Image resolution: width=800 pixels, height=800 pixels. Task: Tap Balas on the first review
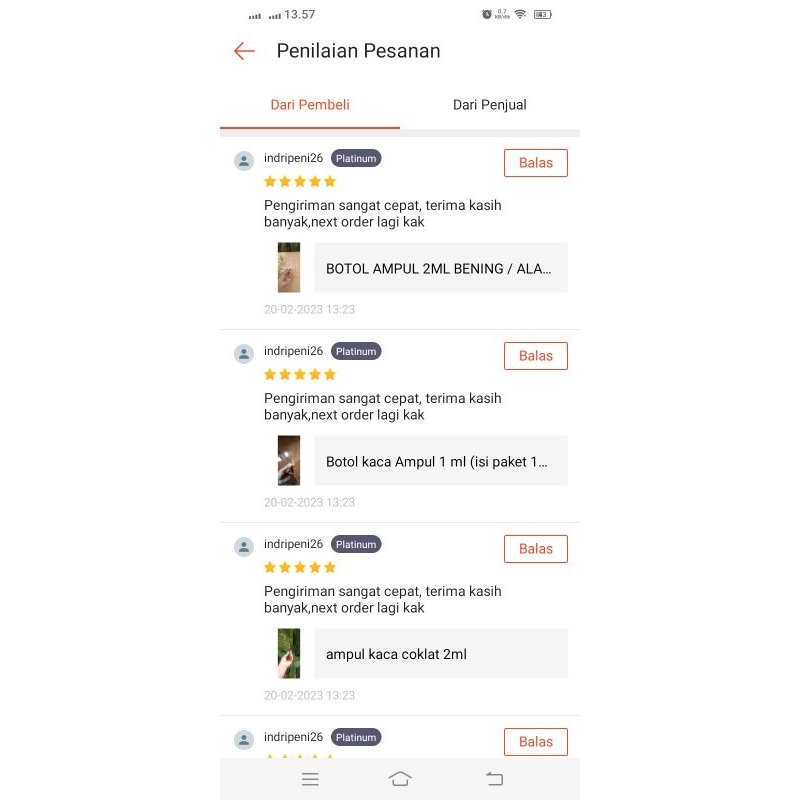click(x=535, y=163)
